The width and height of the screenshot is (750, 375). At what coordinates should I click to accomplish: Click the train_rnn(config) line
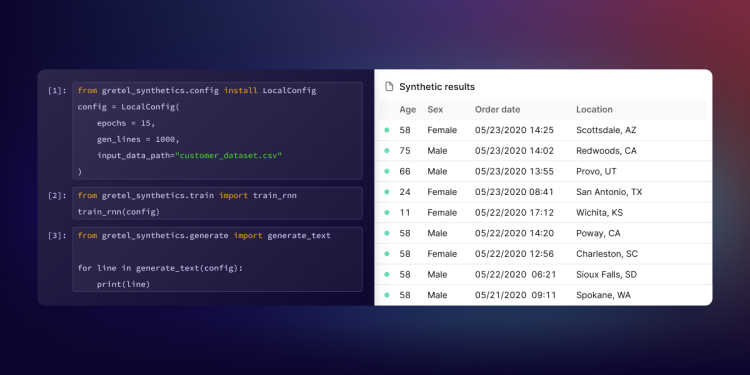click(x=119, y=211)
